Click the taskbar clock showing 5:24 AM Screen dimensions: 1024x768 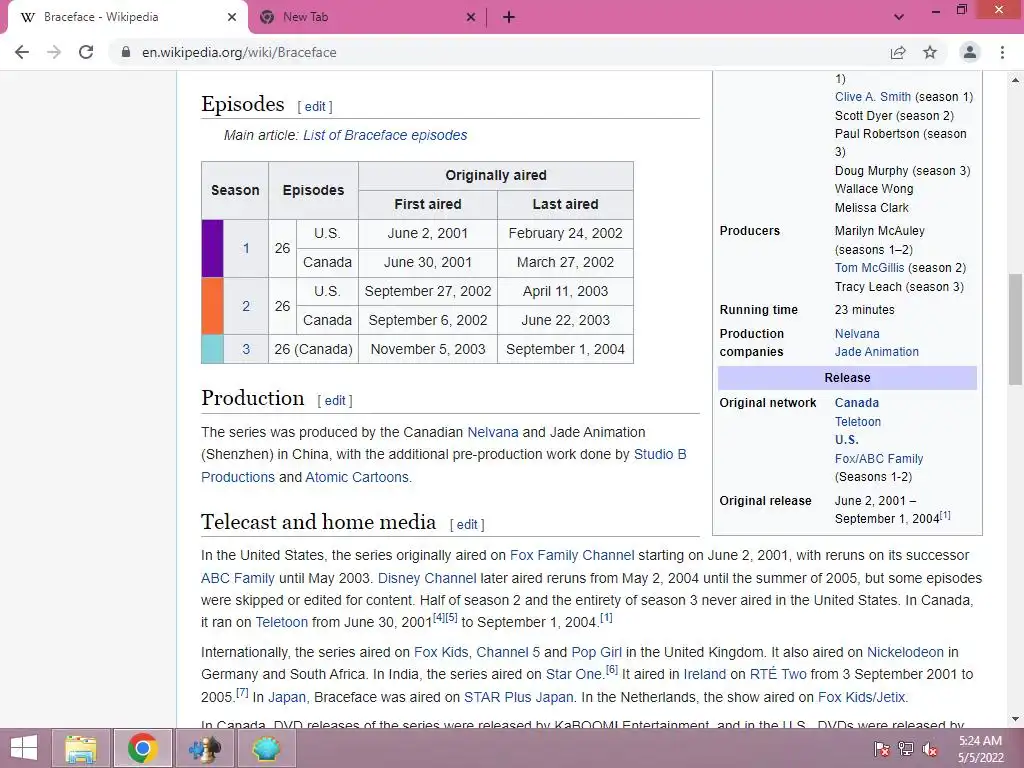[x=980, y=749]
